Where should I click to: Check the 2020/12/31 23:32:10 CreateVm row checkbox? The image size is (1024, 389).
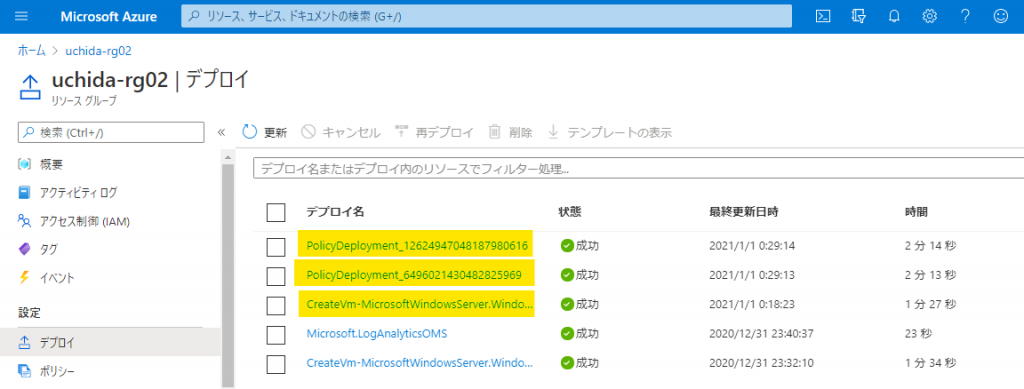(x=276, y=364)
